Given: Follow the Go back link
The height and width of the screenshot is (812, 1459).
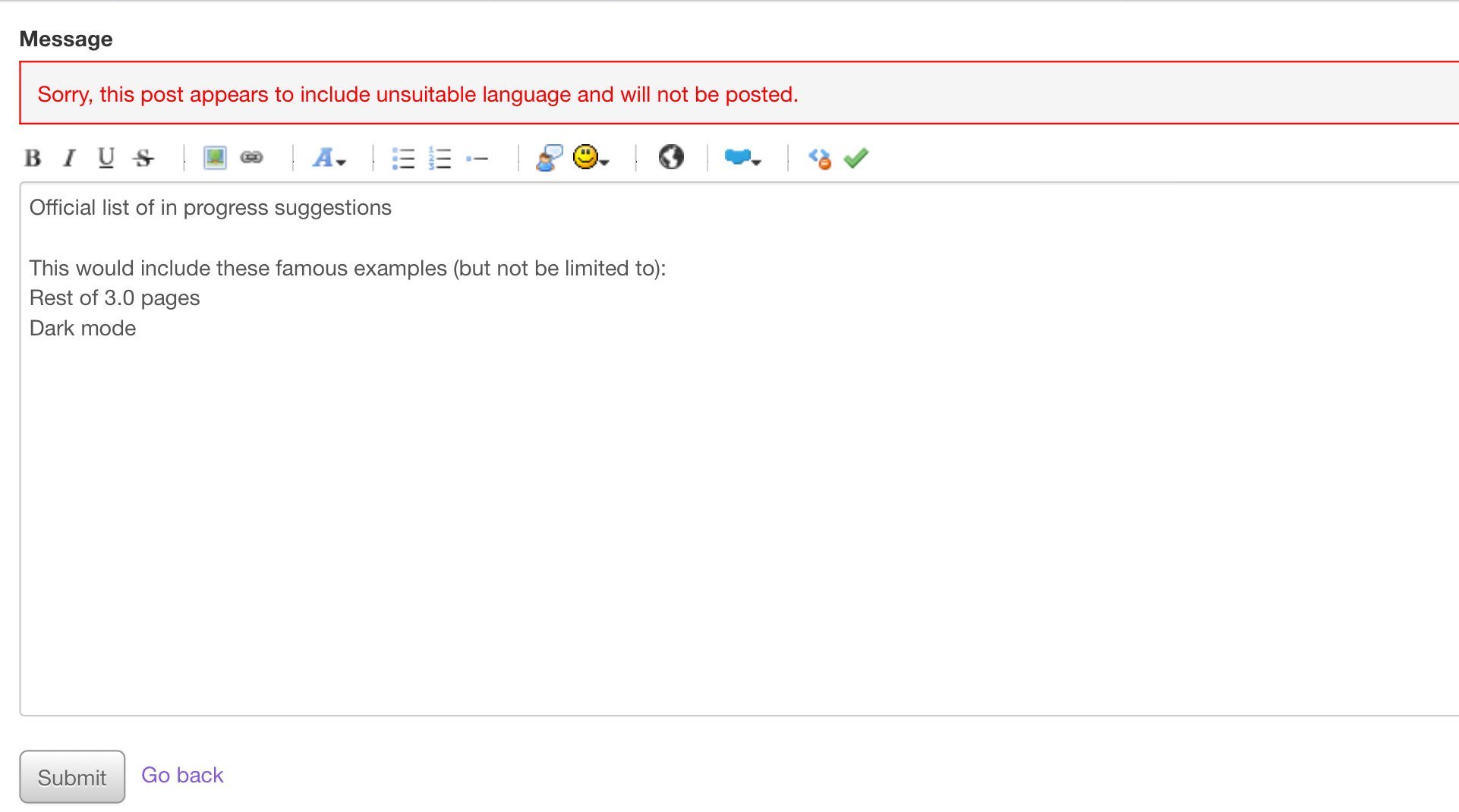Looking at the screenshot, I should click(182, 775).
